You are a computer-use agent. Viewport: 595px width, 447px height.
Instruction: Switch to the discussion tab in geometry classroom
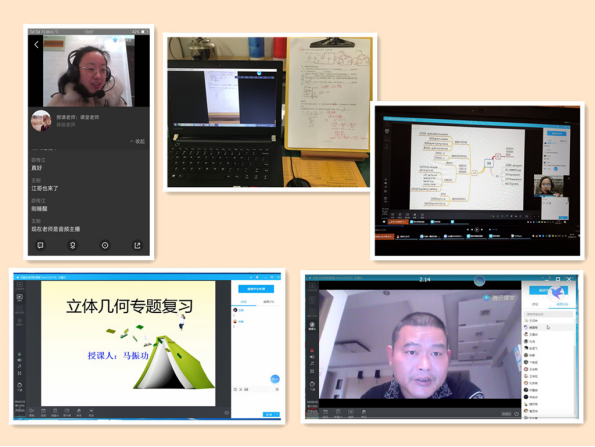(244, 302)
